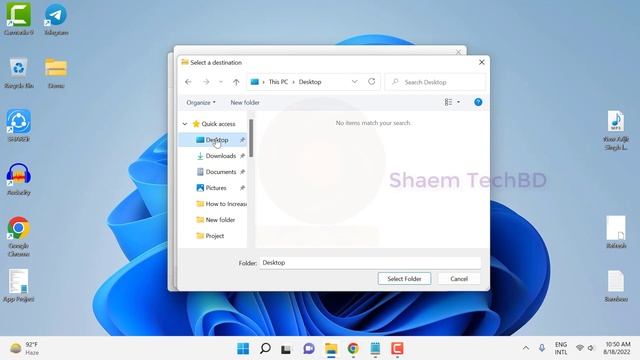Screen dimensions: 640x360
Task: Collapse the Quick access tree node
Action: [185, 124]
